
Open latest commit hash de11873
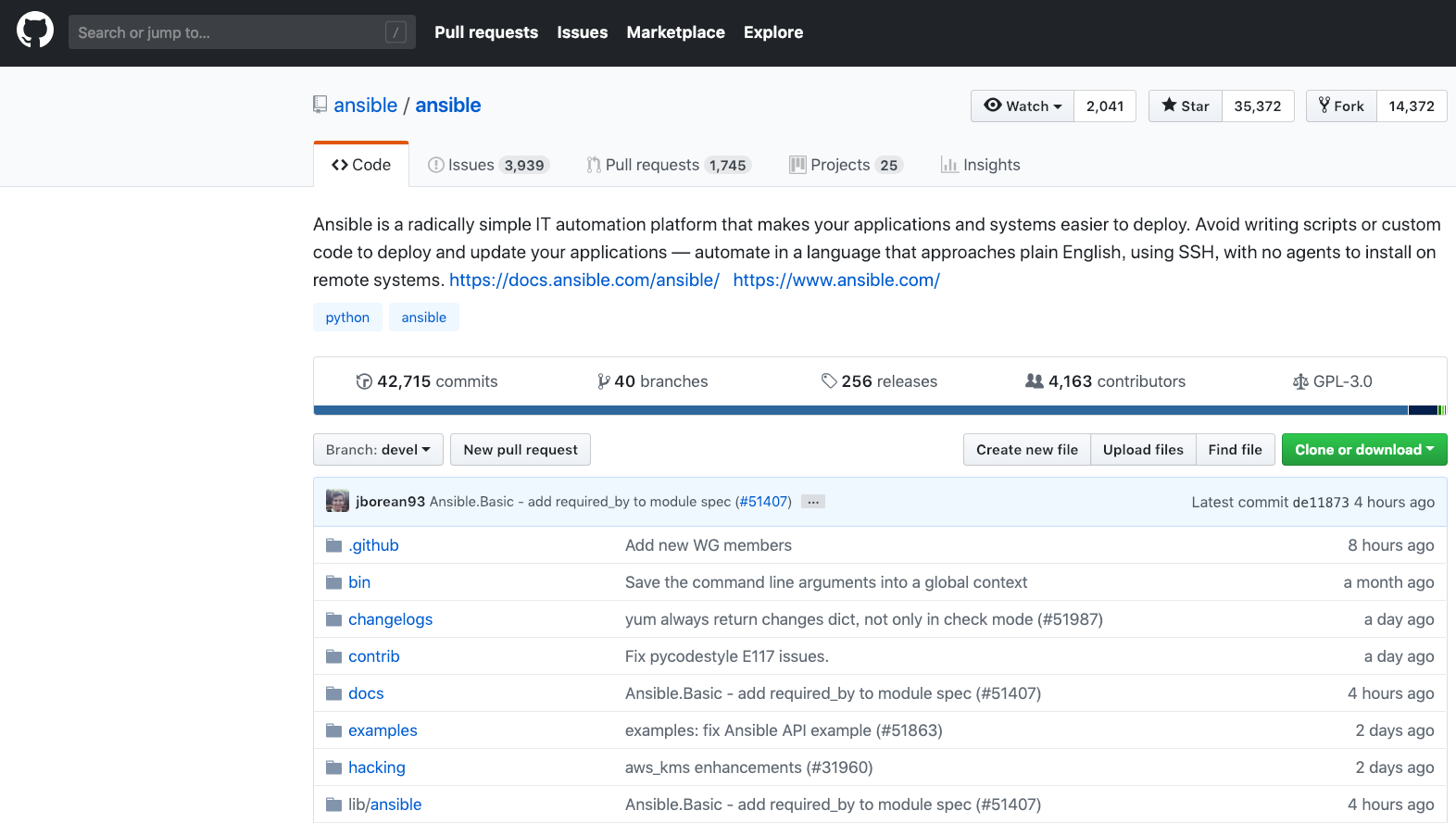(1321, 502)
